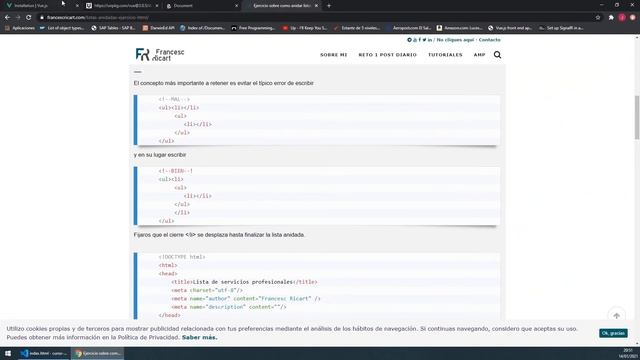Image resolution: width=640 pixels, height=360 pixels.
Task: Open the Contacto link
Action: click(489, 40)
